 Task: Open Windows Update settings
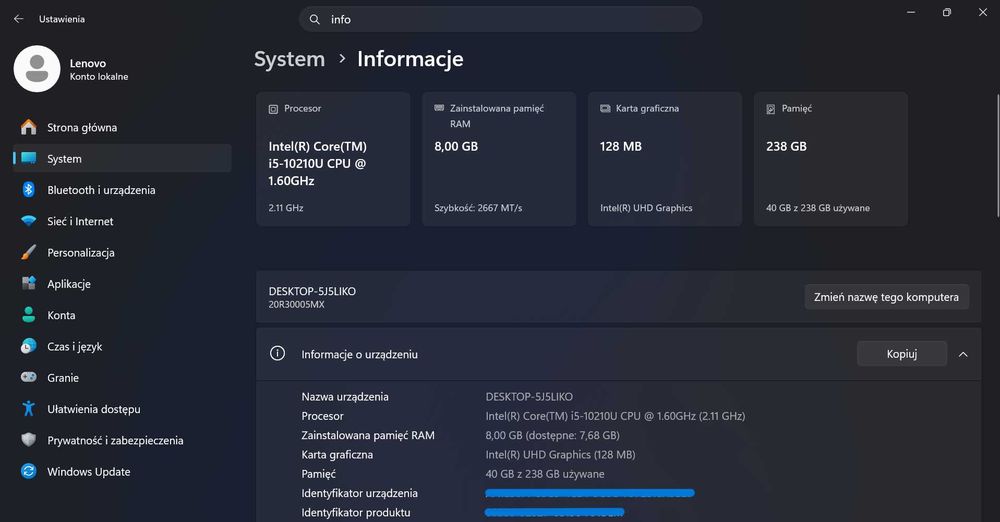pyautogui.click(x=122, y=471)
